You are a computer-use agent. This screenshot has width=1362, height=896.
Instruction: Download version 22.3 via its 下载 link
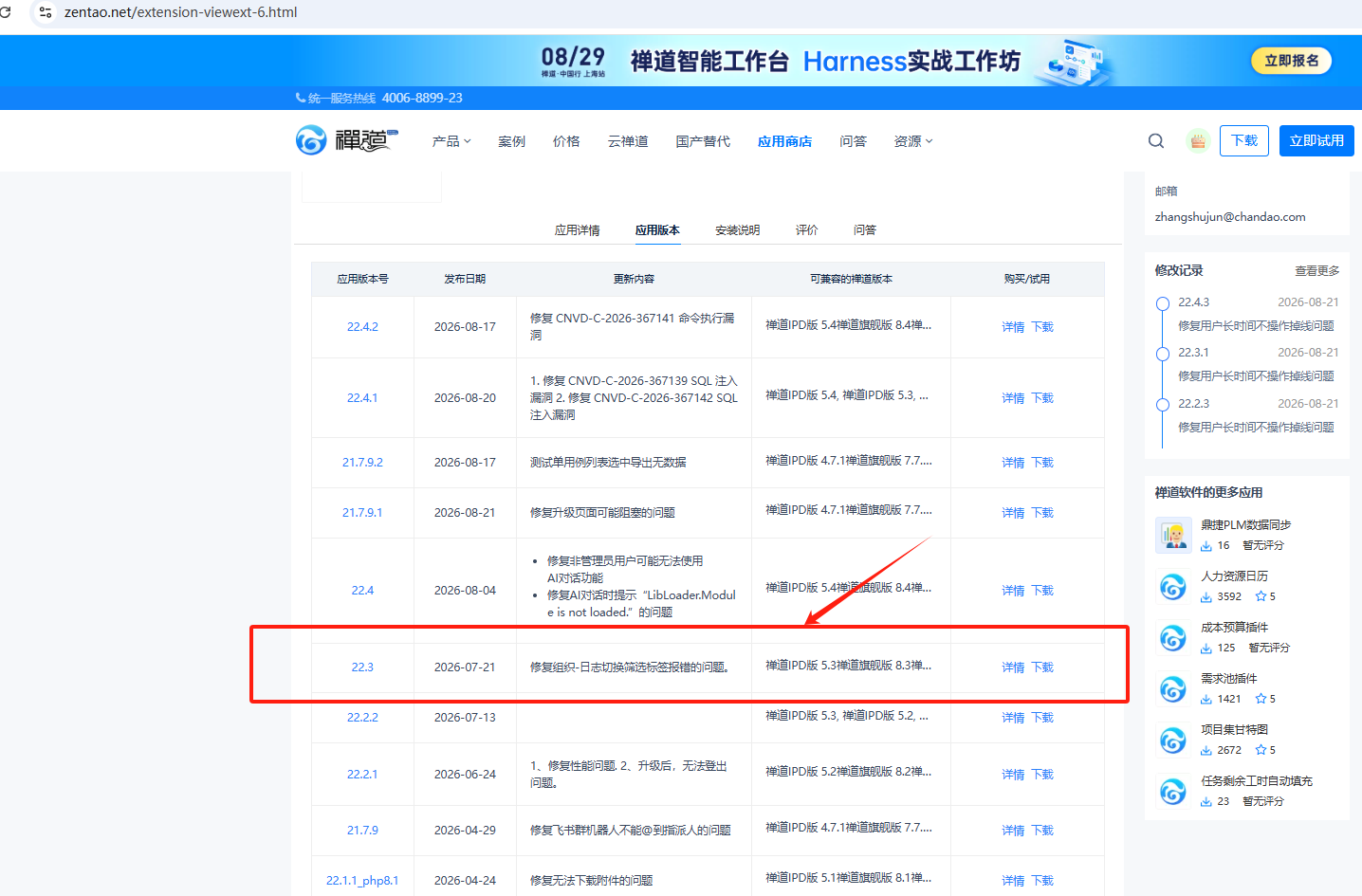tap(1042, 667)
